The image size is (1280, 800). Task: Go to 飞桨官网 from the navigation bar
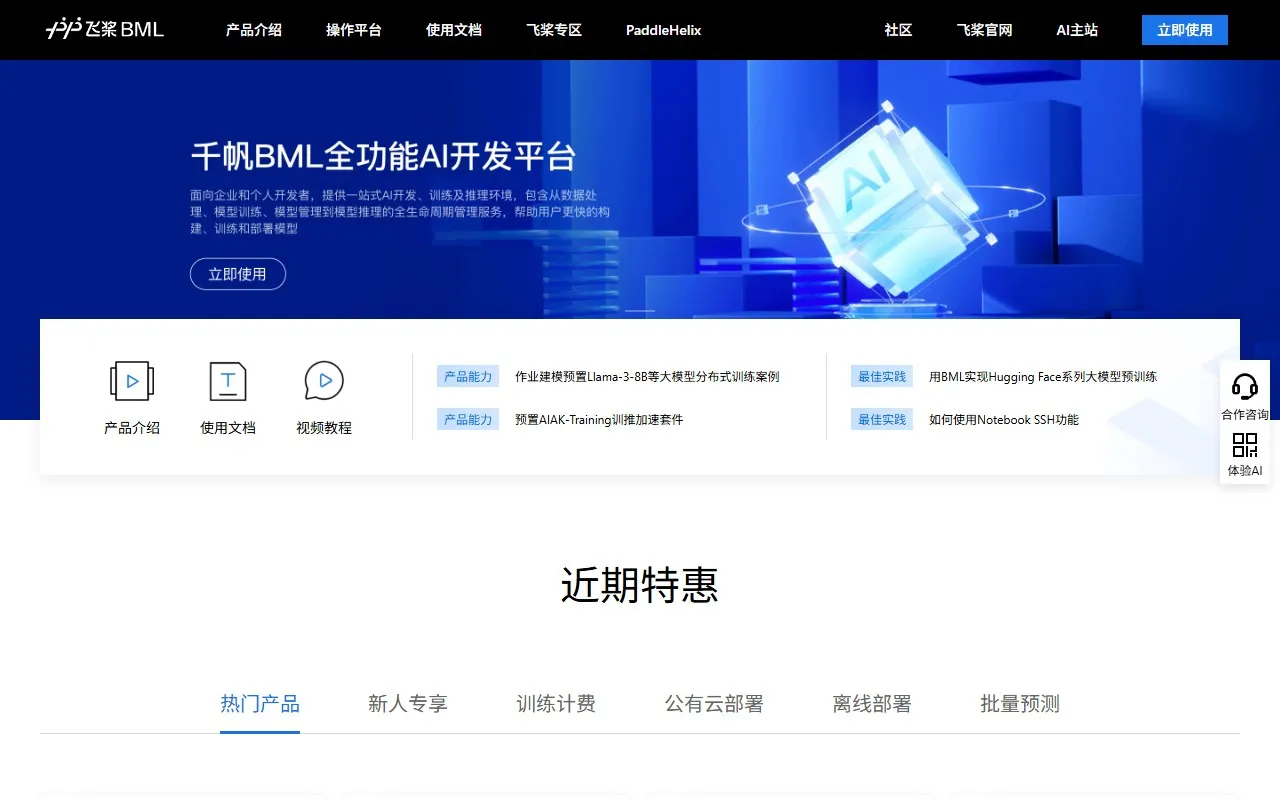pyautogui.click(x=985, y=30)
